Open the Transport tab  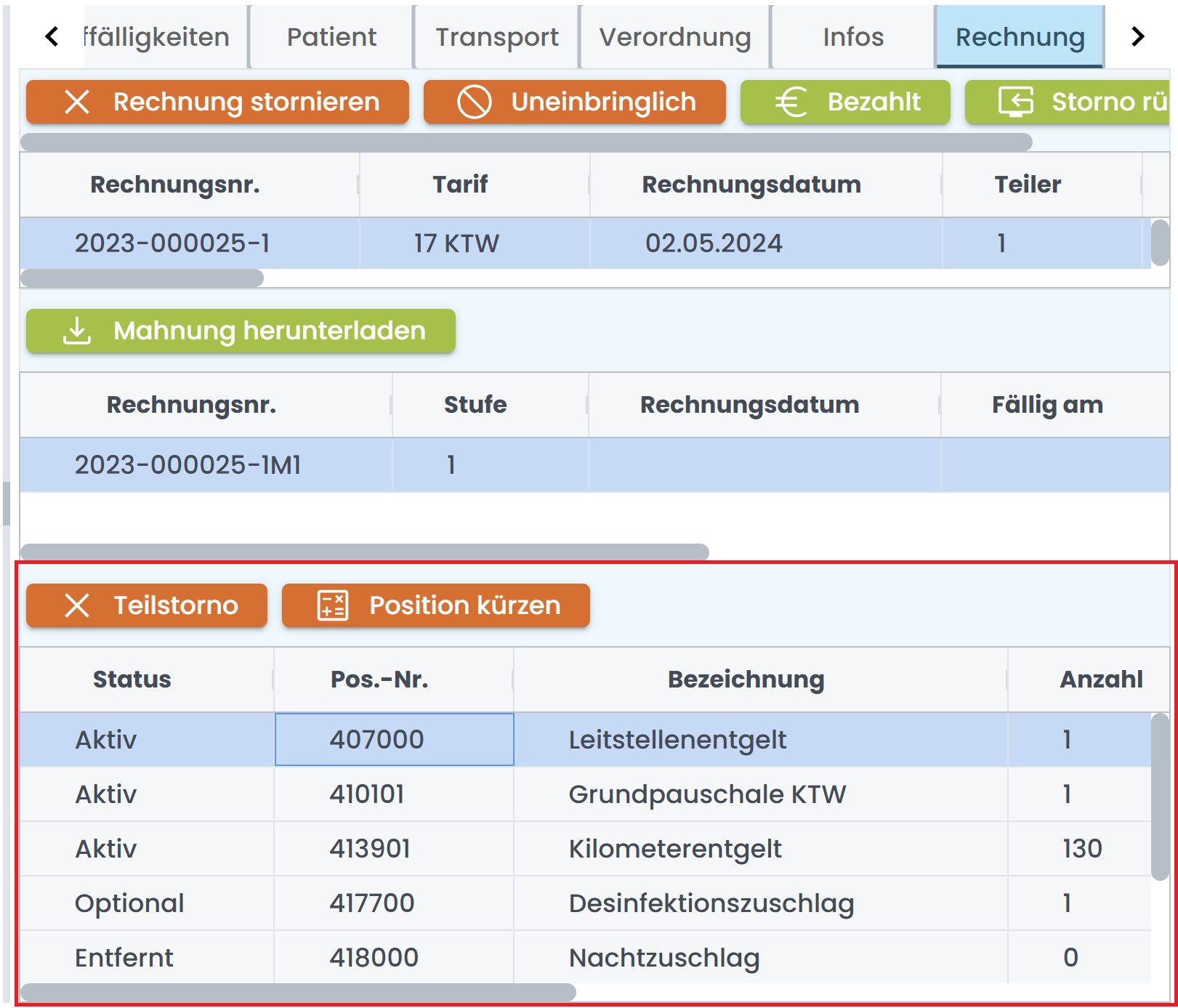[x=497, y=37]
